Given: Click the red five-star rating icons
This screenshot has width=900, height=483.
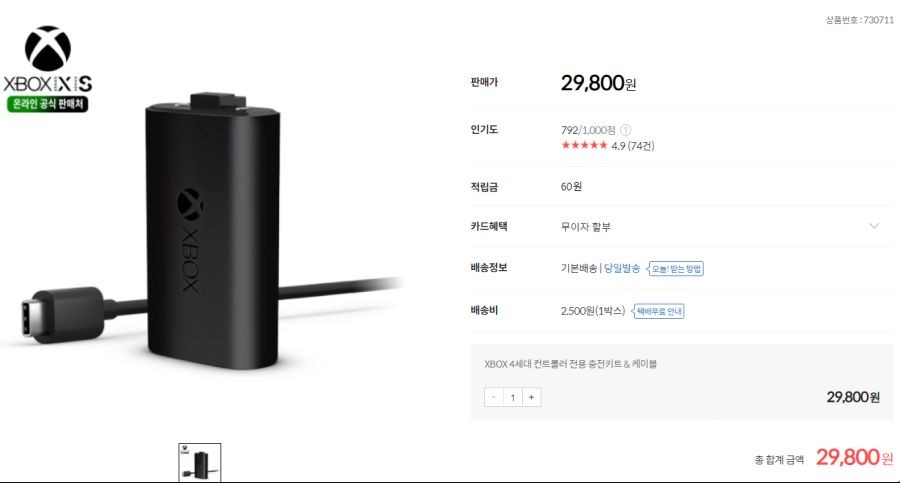Looking at the screenshot, I should (584, 145).
